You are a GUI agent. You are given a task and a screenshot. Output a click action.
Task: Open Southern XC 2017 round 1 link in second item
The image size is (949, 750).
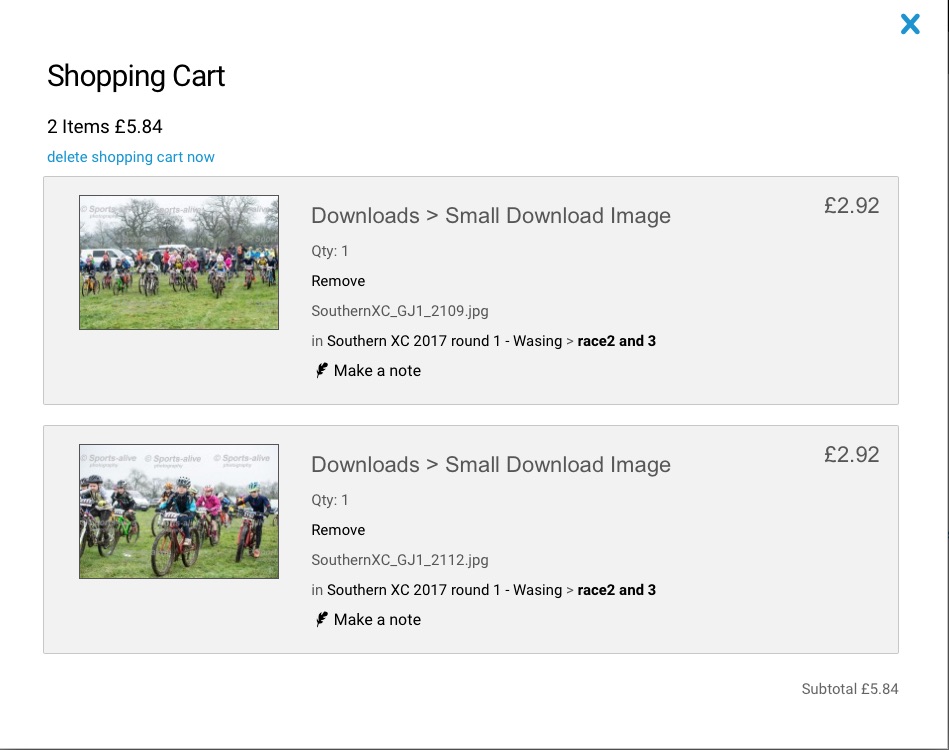tap(444, 590)
